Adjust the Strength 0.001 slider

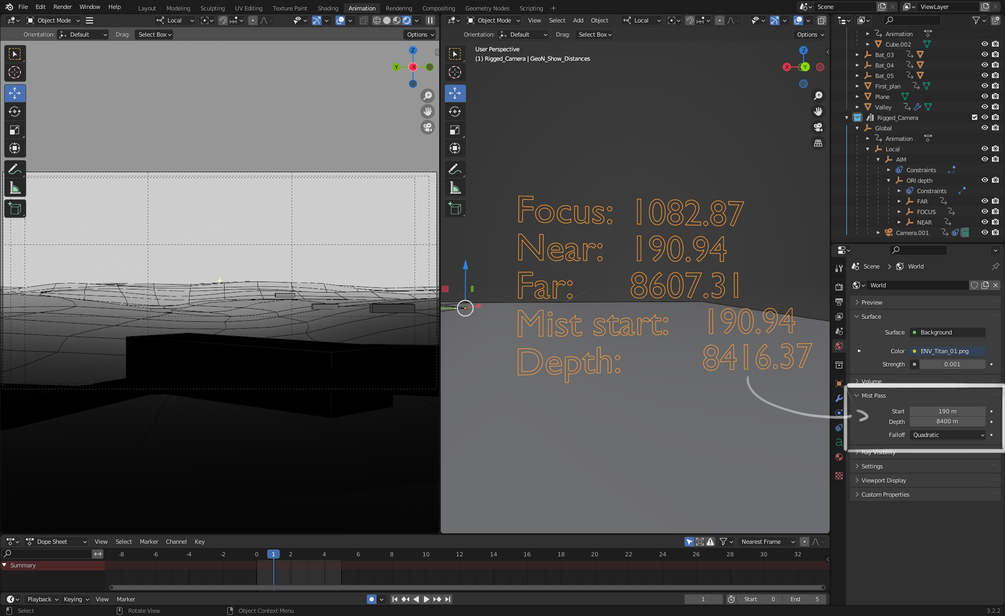tap(952, 364)
